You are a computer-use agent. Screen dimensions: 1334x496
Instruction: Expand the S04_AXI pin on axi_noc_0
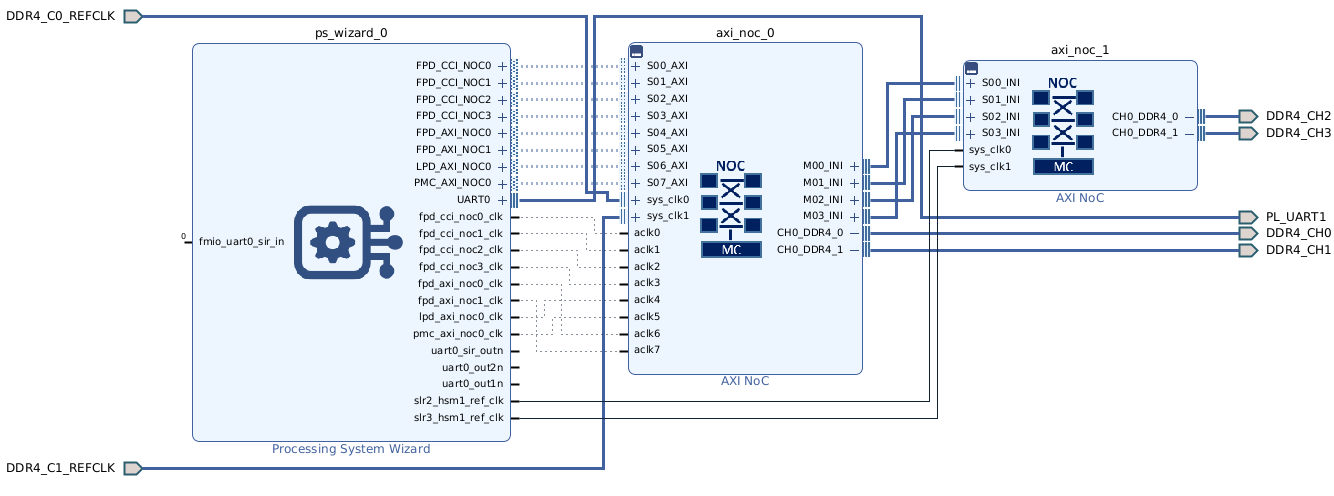(637, 132)
